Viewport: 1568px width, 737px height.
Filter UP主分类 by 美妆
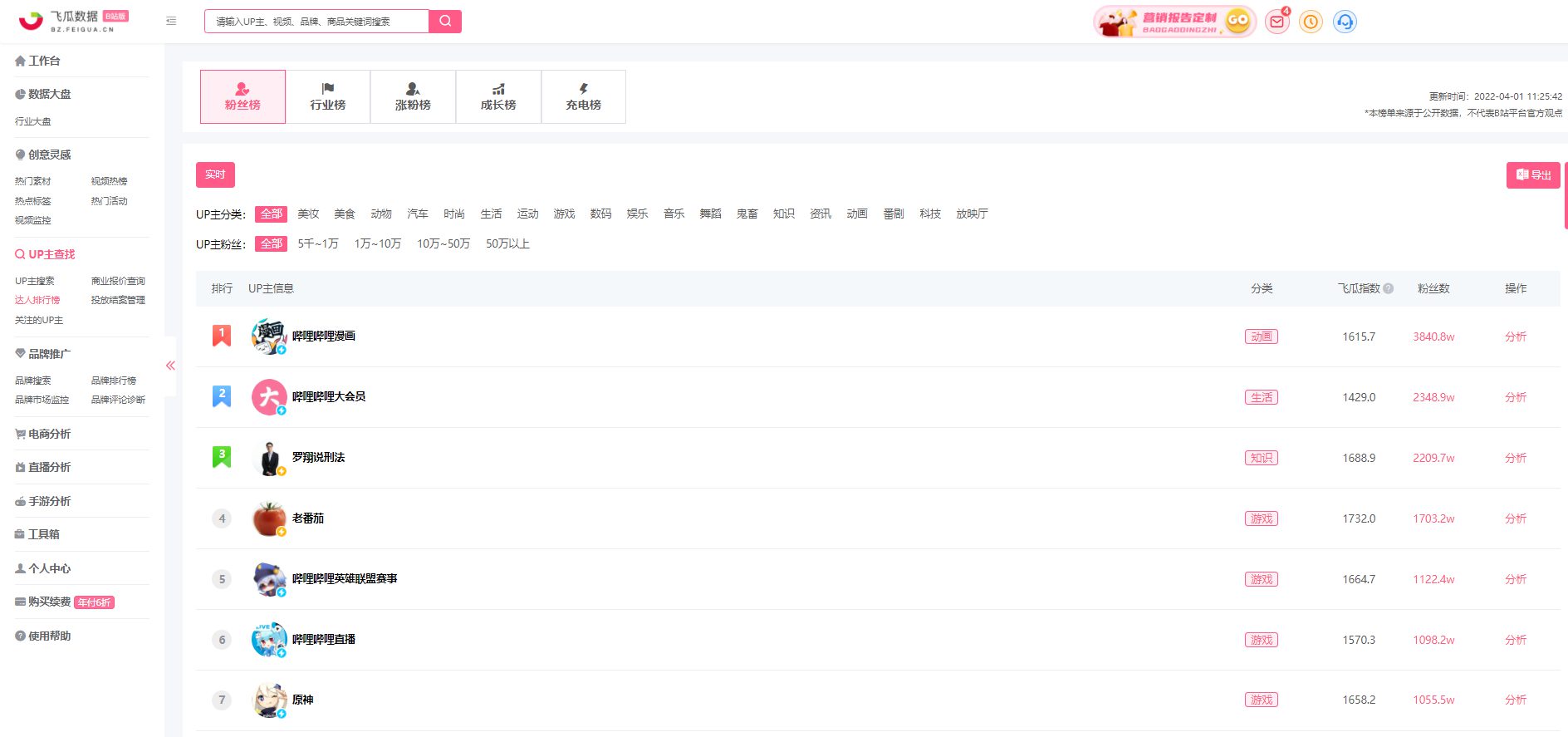coord(308,214)
